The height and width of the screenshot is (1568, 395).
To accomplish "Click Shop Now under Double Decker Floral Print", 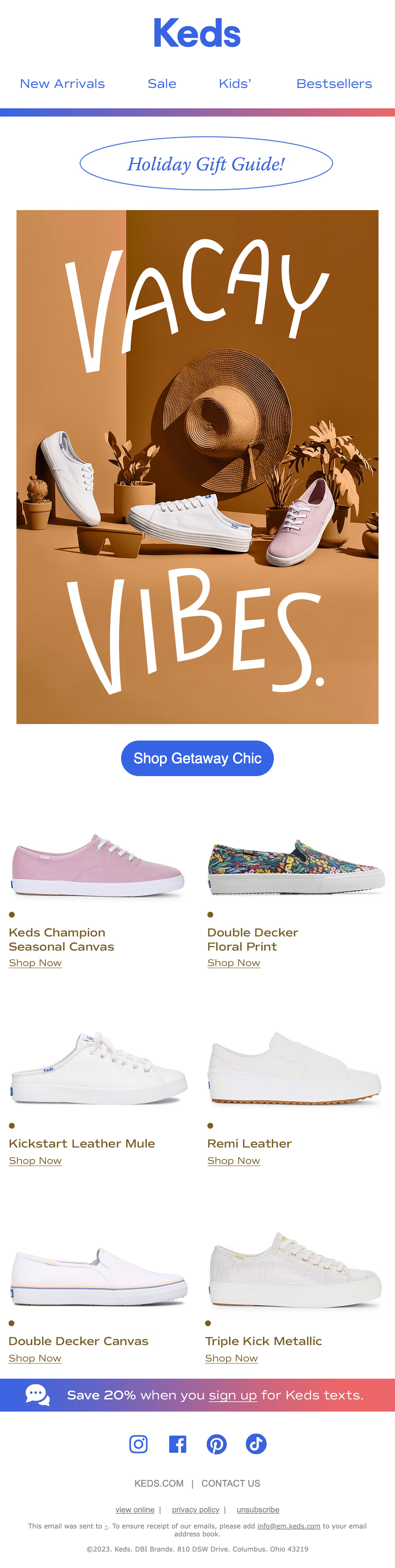I will coord(234,963).
